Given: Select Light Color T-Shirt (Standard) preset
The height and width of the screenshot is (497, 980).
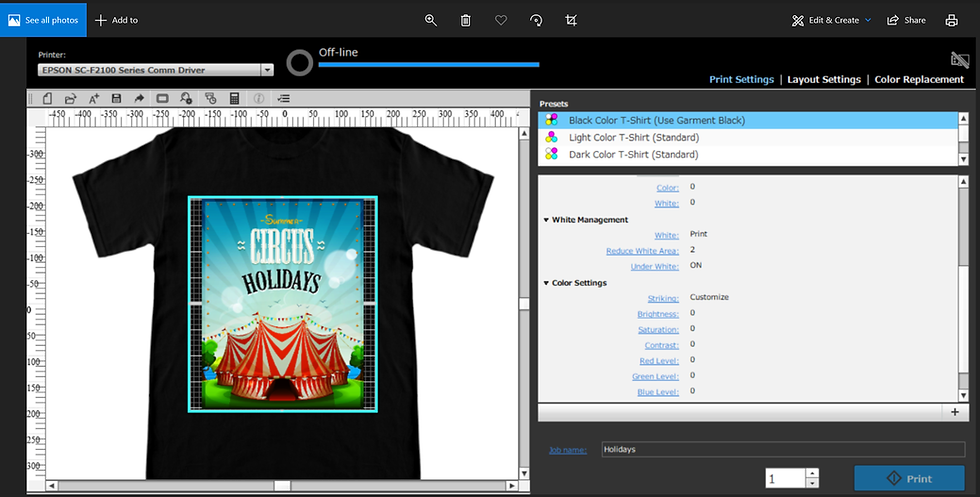Looking at the screenshot, I should [x=748, y=137].
